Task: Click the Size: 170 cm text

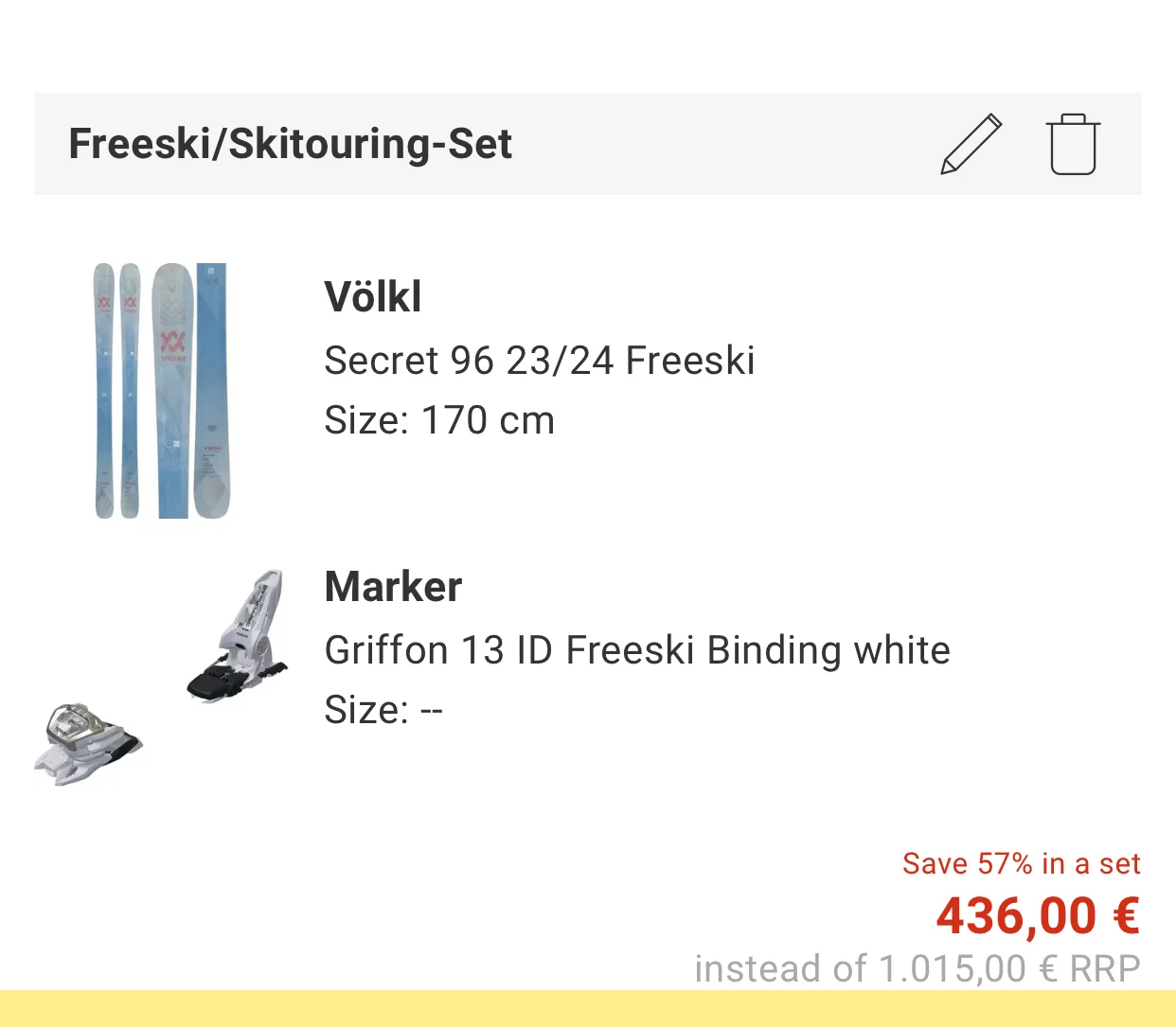Action: [x=438, y=420]
